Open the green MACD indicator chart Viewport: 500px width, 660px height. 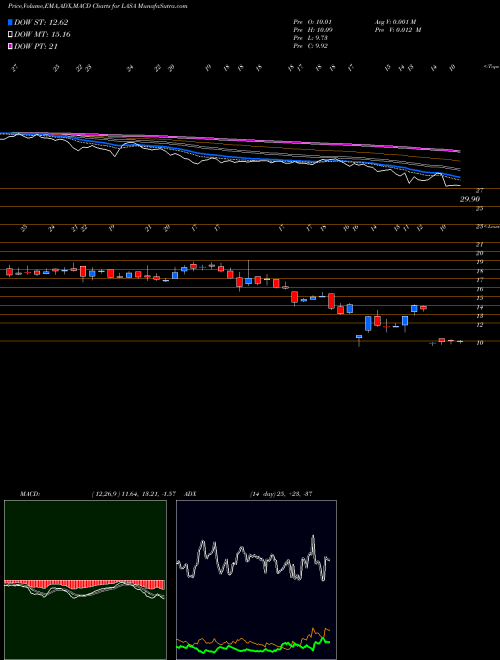click(85, 580)
